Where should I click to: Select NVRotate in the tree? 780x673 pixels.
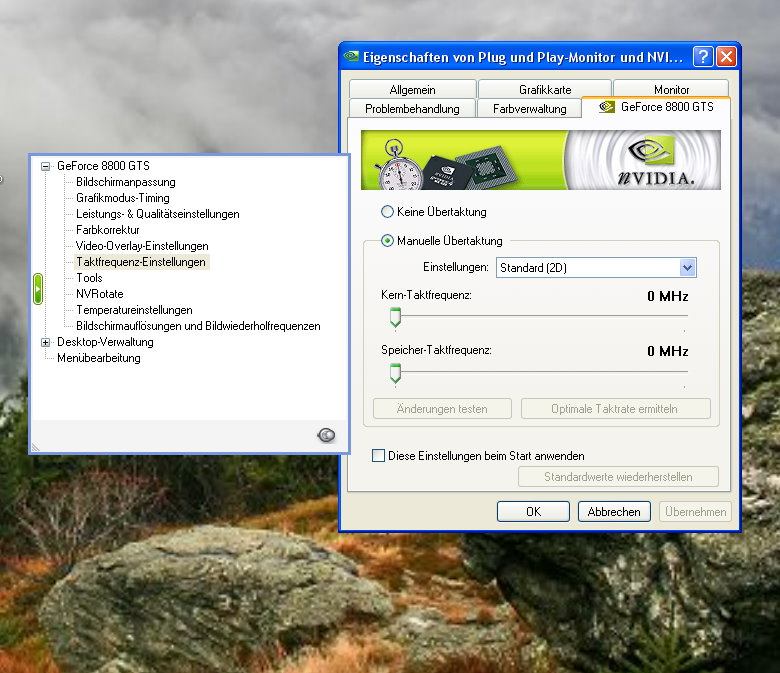[x=99, y=294]
